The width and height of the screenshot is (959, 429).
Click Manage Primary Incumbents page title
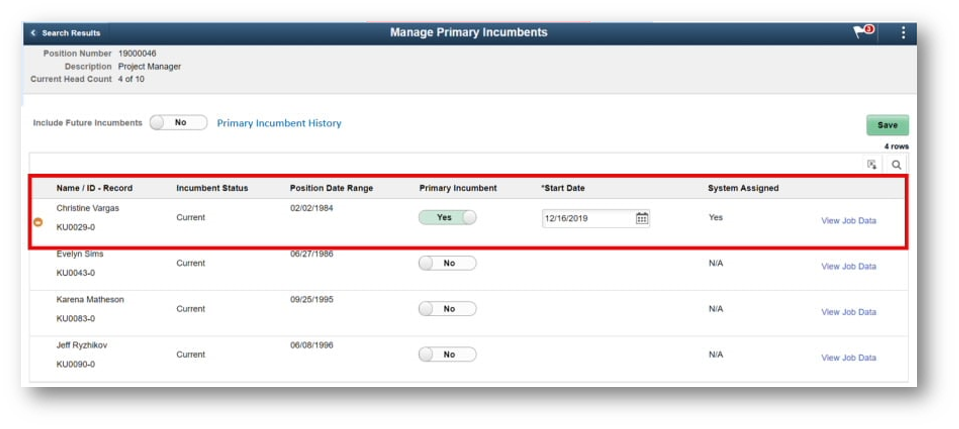(468, 32)
